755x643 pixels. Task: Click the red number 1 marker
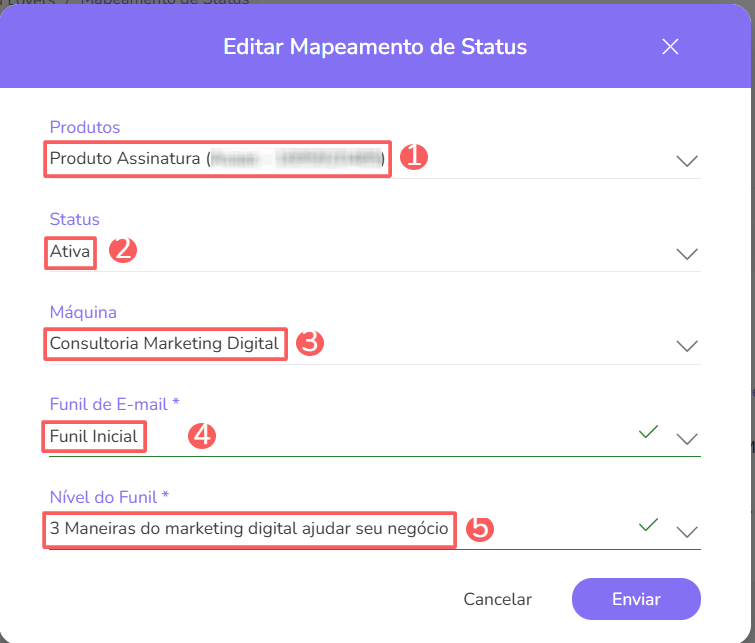coord(413,157)
